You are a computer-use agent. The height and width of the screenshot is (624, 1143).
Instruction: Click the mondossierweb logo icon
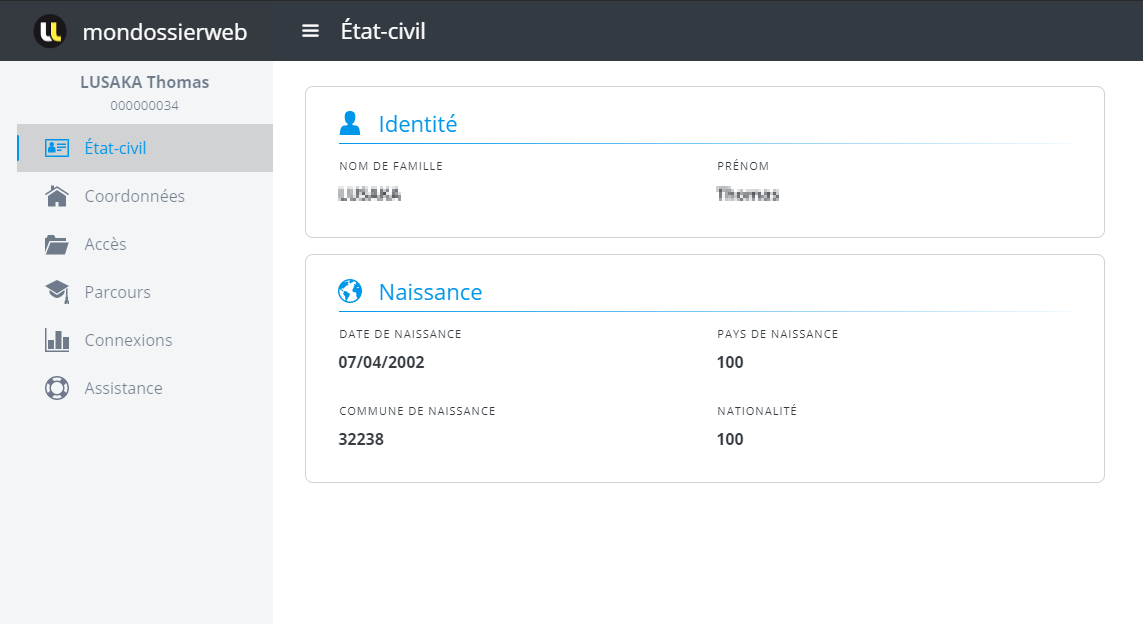[50, 31]
